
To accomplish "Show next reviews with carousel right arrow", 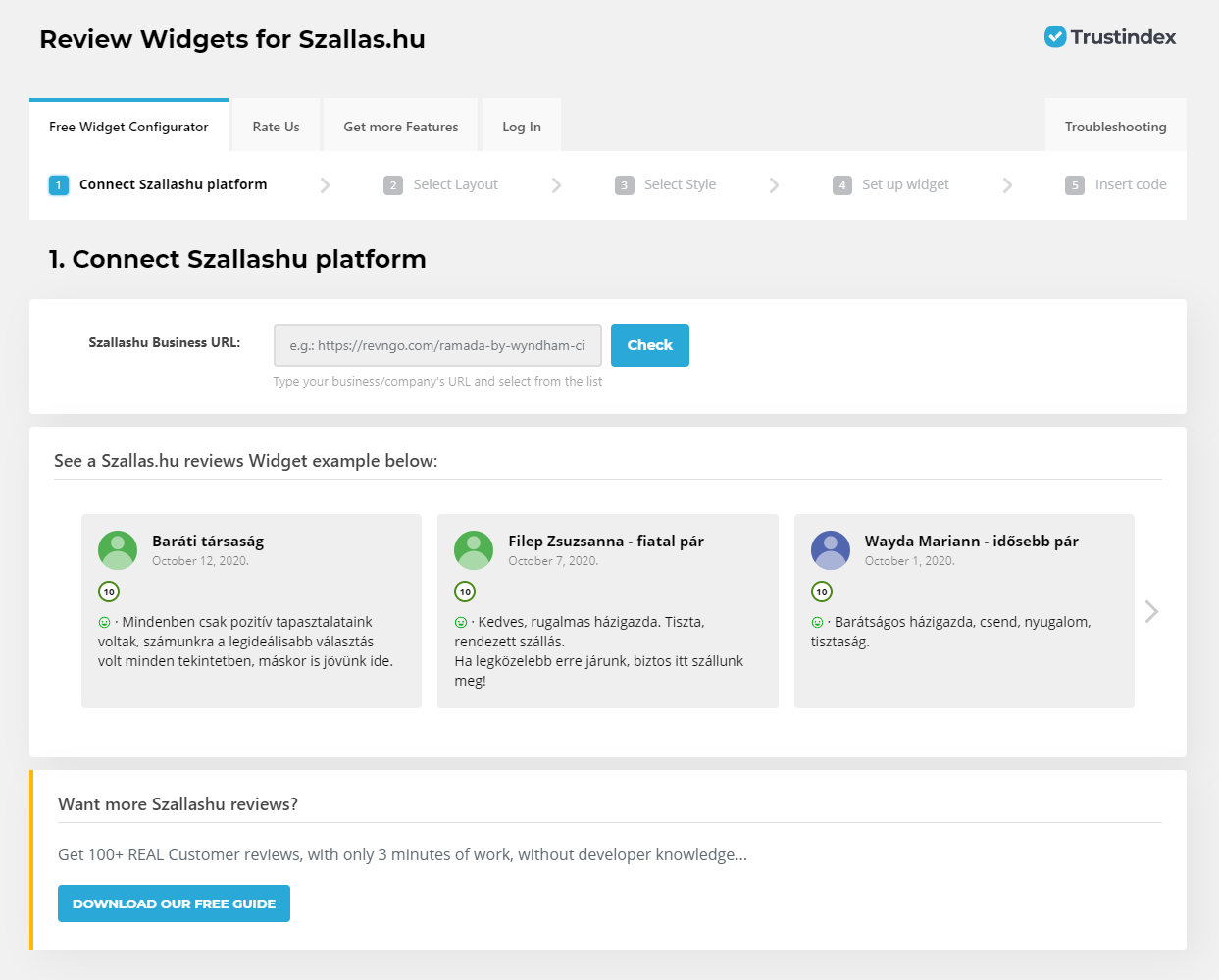I will 1152,611.
